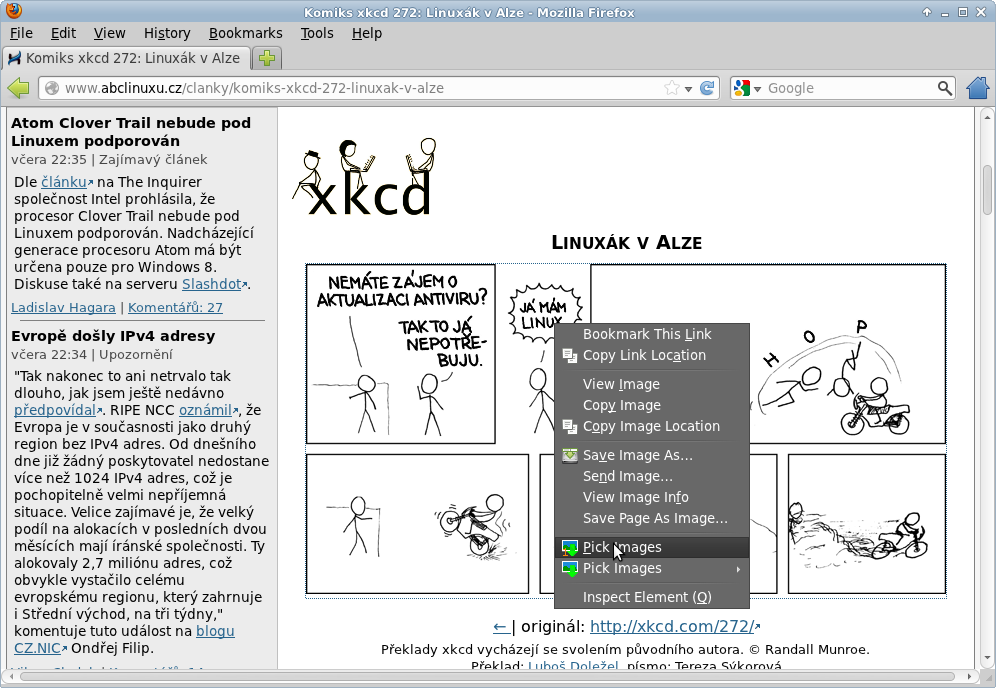Click the Copy Image Location icon
Viewport: 996px width, 688px height.
pyautogui.click(x=570, y=426)
